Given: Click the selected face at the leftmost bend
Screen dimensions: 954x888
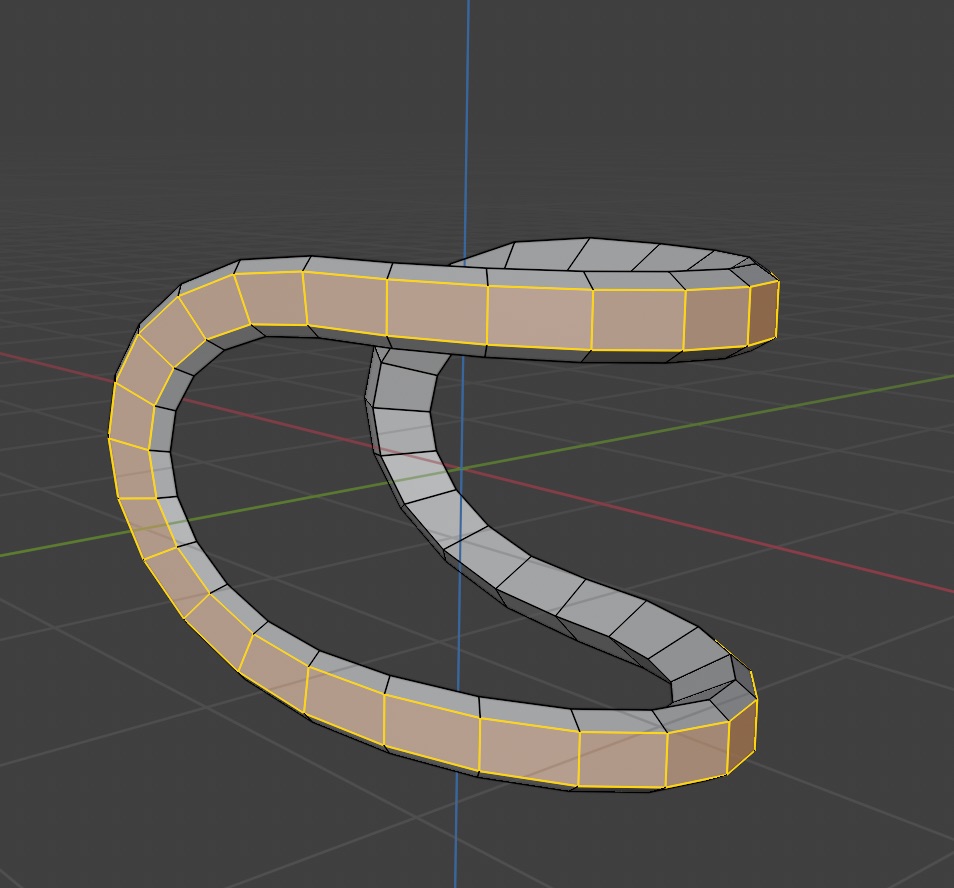Looking at the screenshot, I should click(x=130, y=410).
